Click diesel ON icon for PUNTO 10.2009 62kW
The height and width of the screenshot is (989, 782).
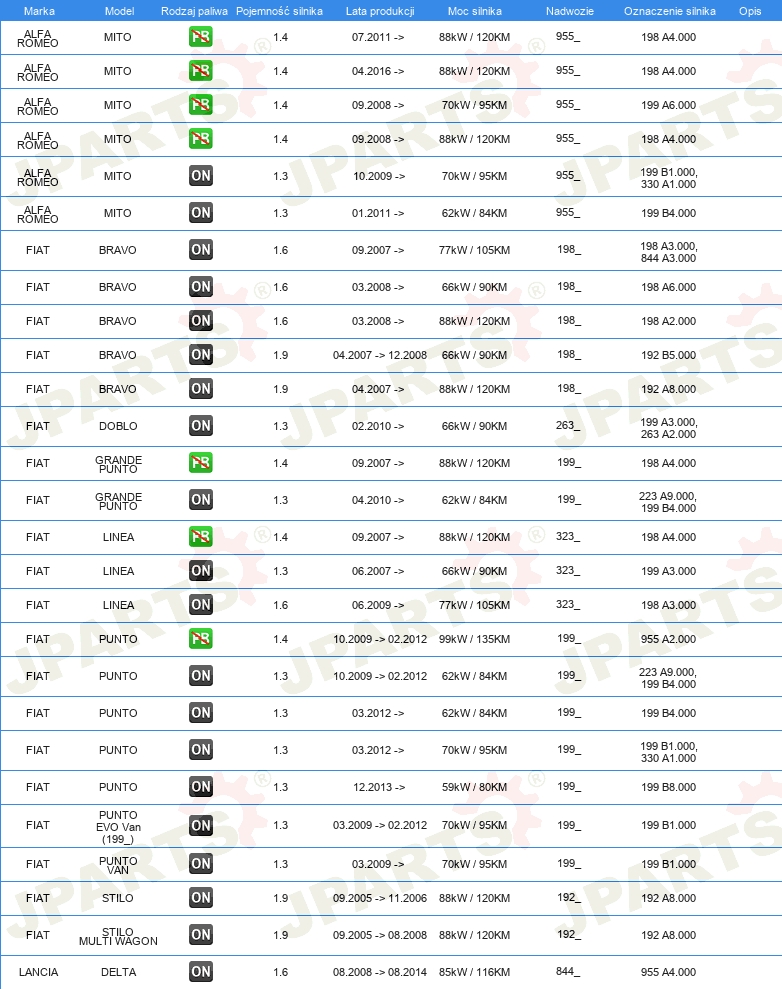[201, 676]
